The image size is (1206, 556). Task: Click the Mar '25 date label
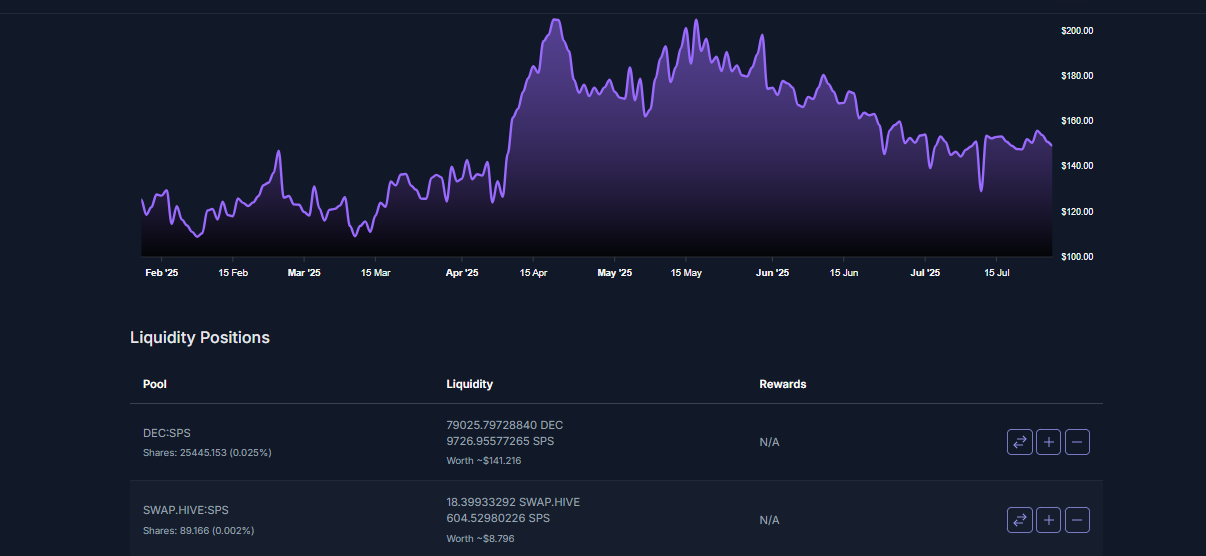[x=304, y=272]
